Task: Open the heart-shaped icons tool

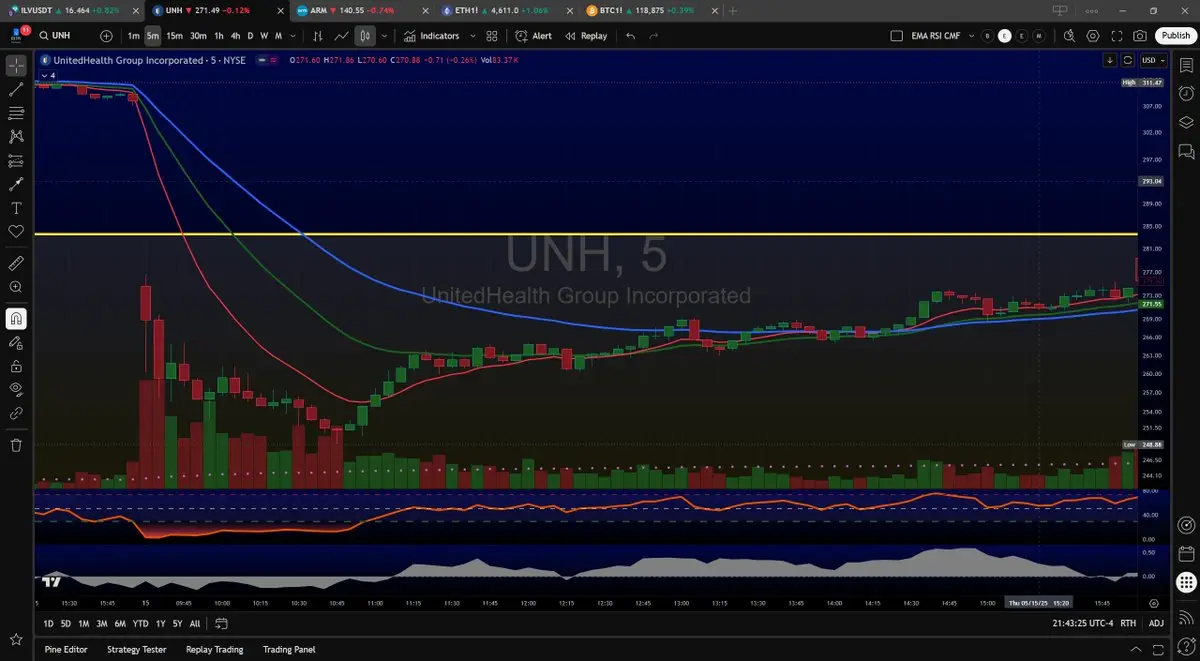Action: tap(16, 231)
